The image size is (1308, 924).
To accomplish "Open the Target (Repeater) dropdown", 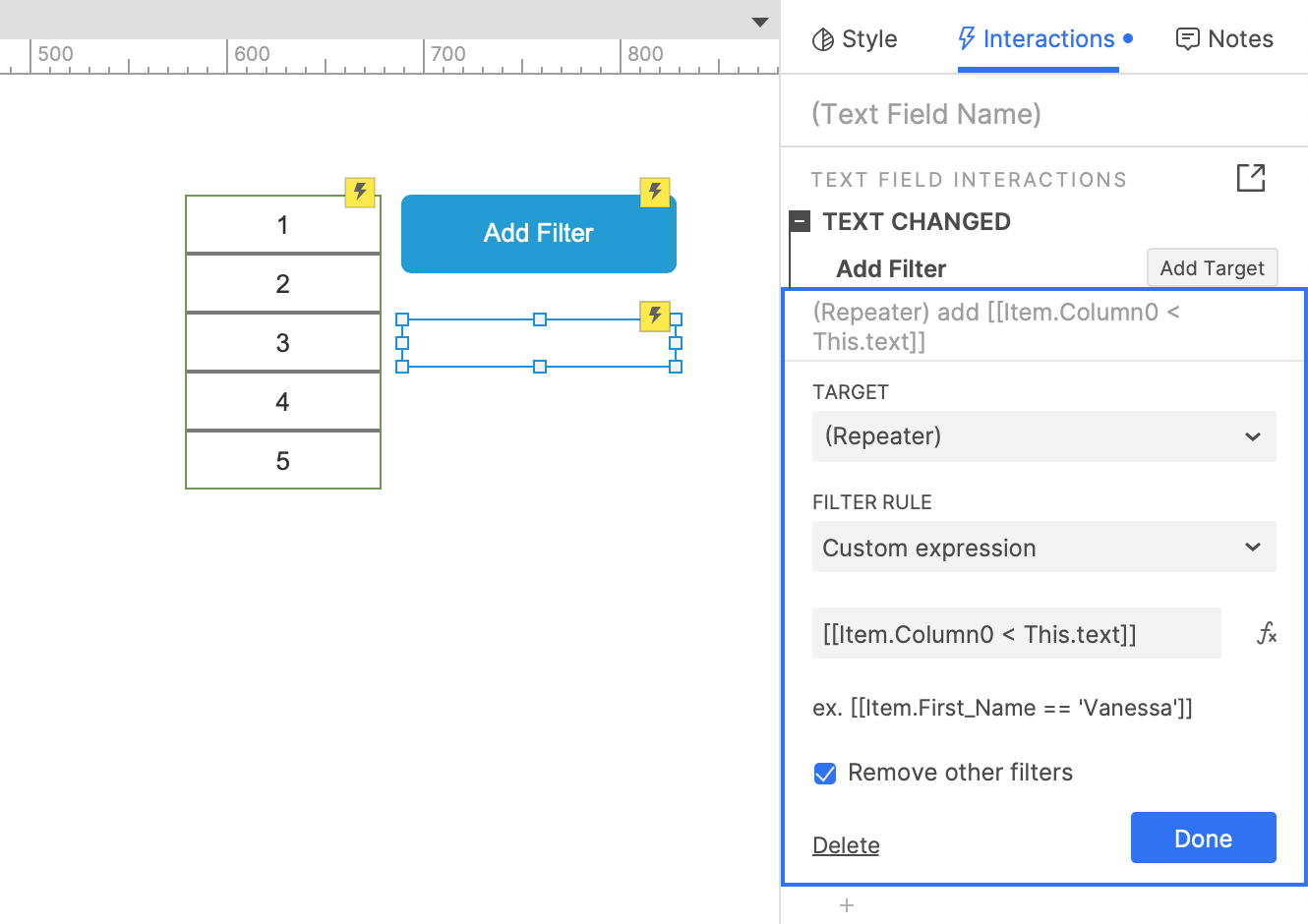I will [x=1043, y=436].
